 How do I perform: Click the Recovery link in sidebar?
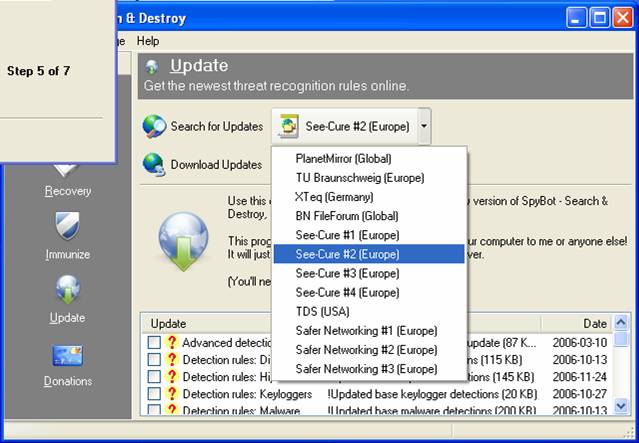click(68, 191)
